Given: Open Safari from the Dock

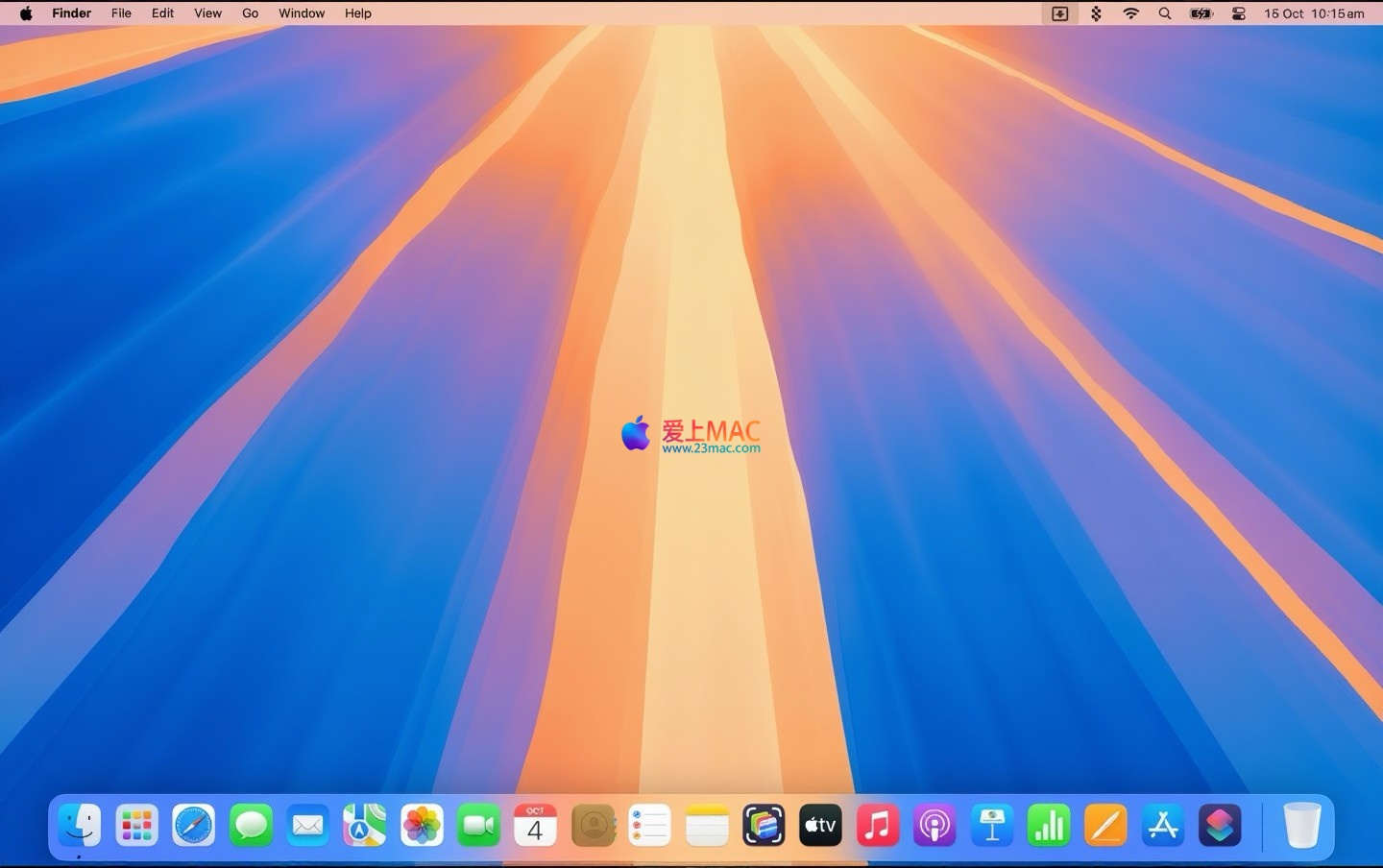Looking at the screenshot, I should pos(194,826).
